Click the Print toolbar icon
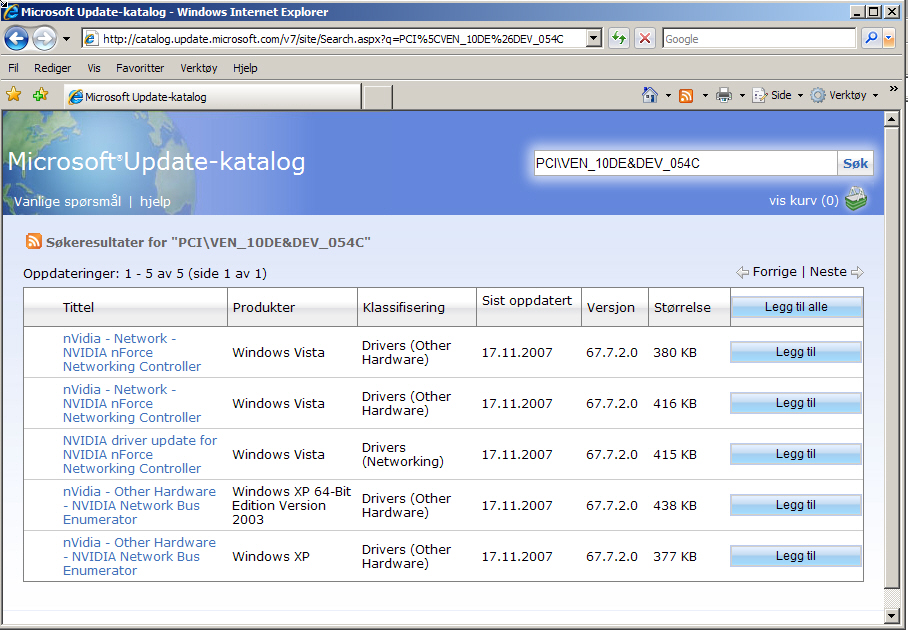Screen dimensions: 908x630 724,95
